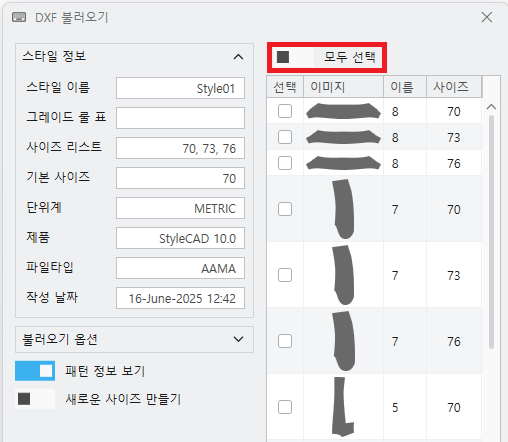This screenshot has height=442, width=508.
Task: Enable 새로운 사이즈 만들기 switch
Action: click(x=35, y=399)
